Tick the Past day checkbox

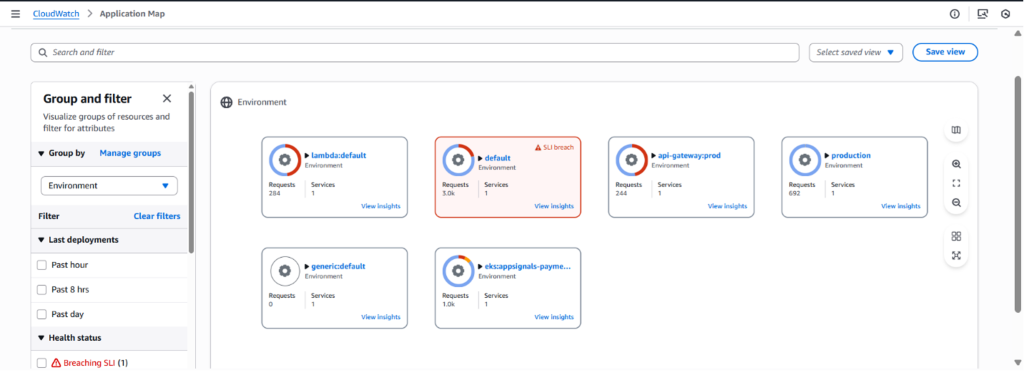(x=42, y=314)
